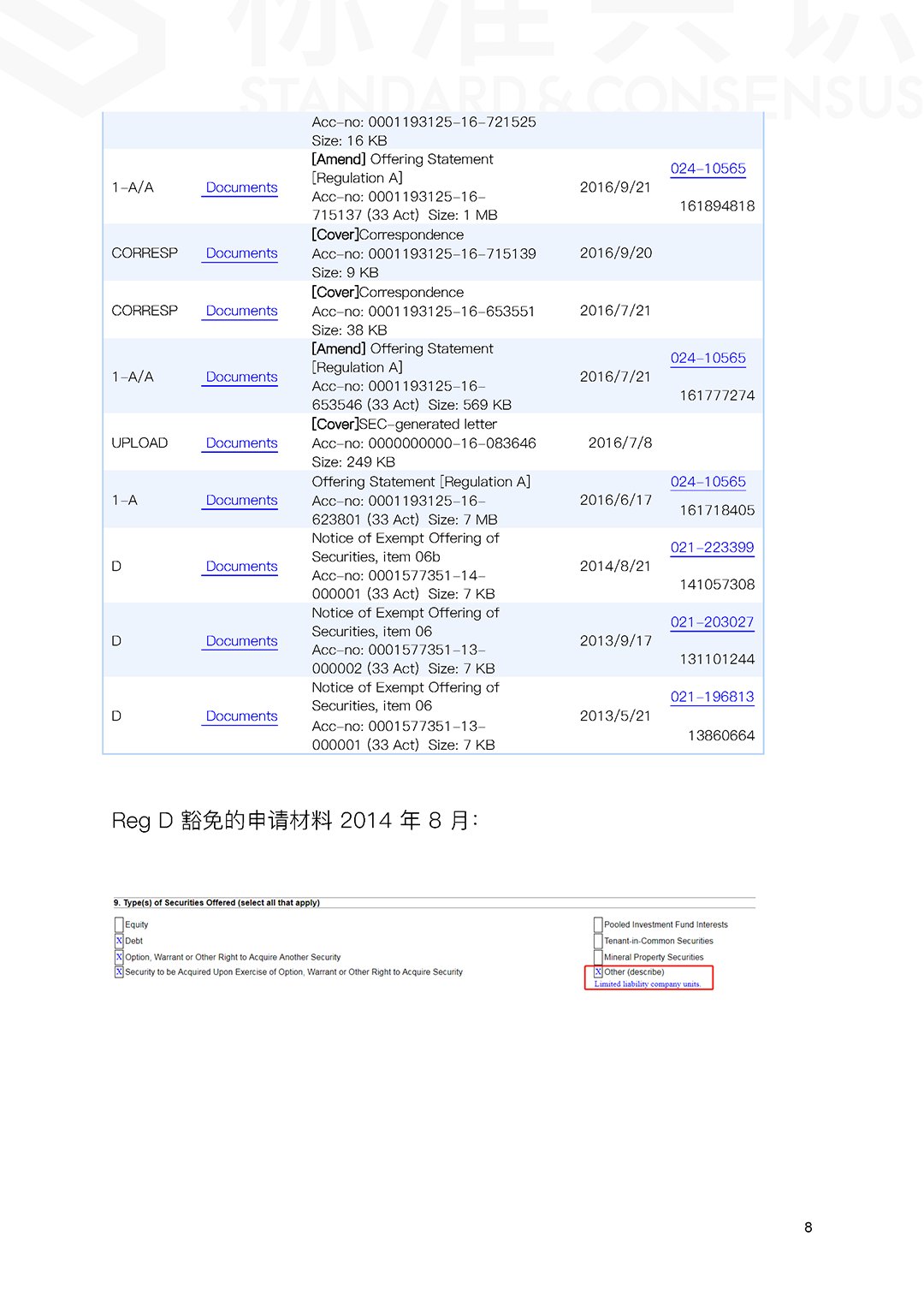Click the page number 8
The height and width of the screenshot is (1307, 924).
coord(808,1227)
